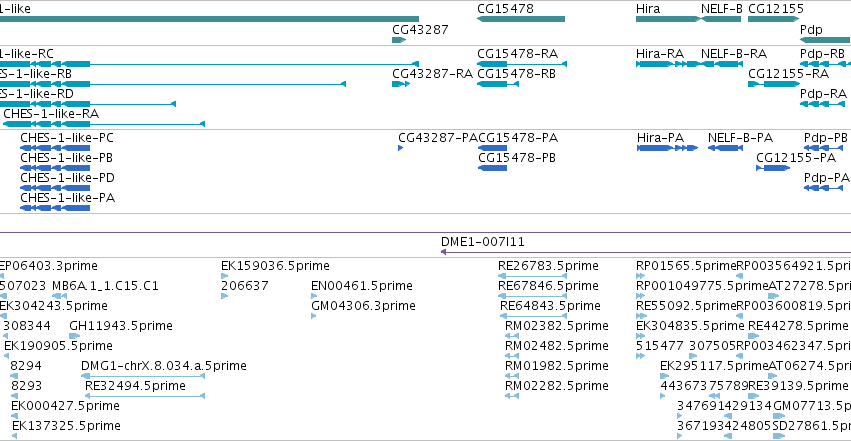Click EST DMG1-chrX.8.034.a.5prime
This screenshot has width=851, height=441.
tap(143, 376)
